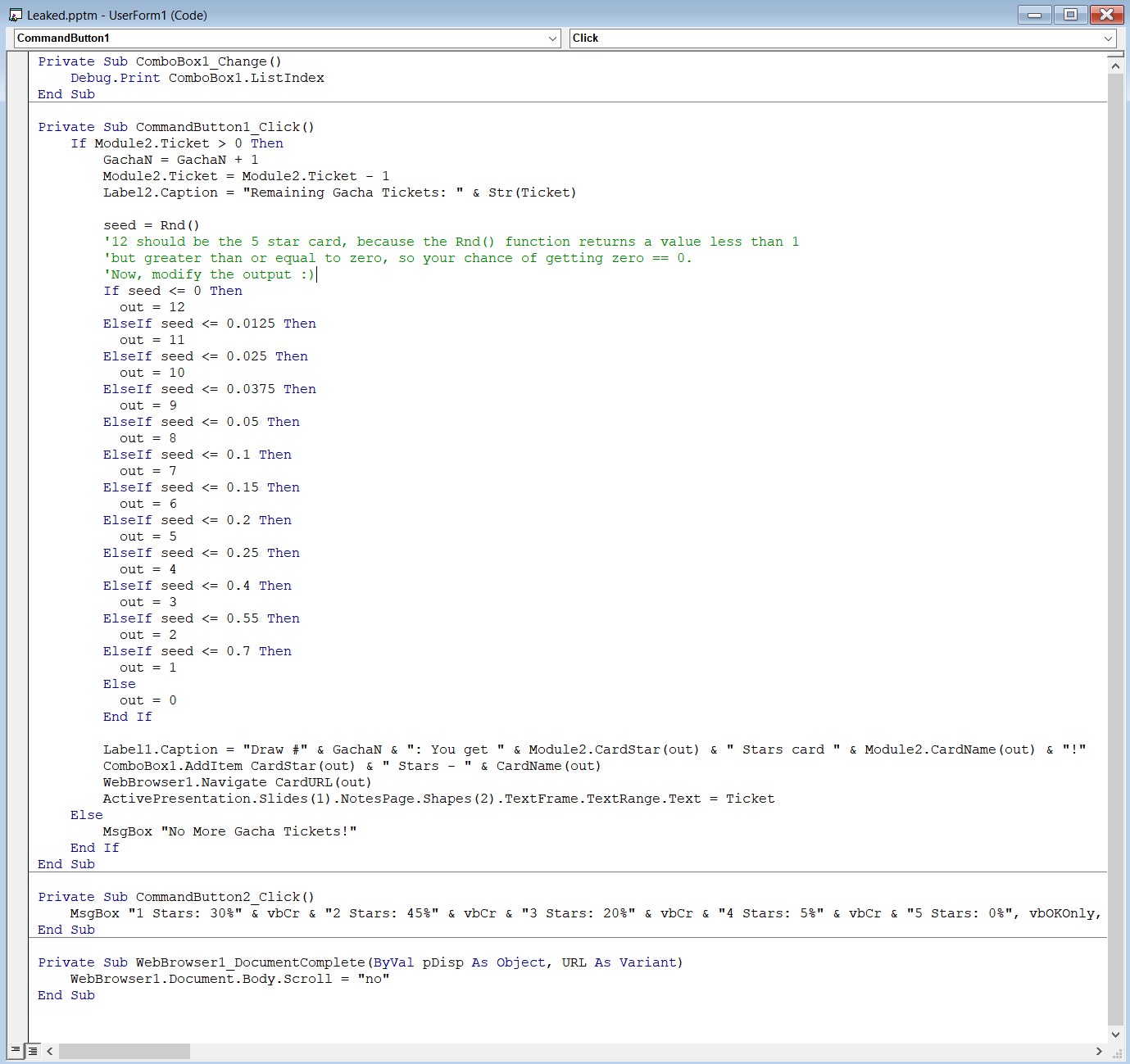Screen dimensions: 1130x1064
Task: Click 'ElseIf seed <= 0.7 Then' line
Action: coord(197,651)
